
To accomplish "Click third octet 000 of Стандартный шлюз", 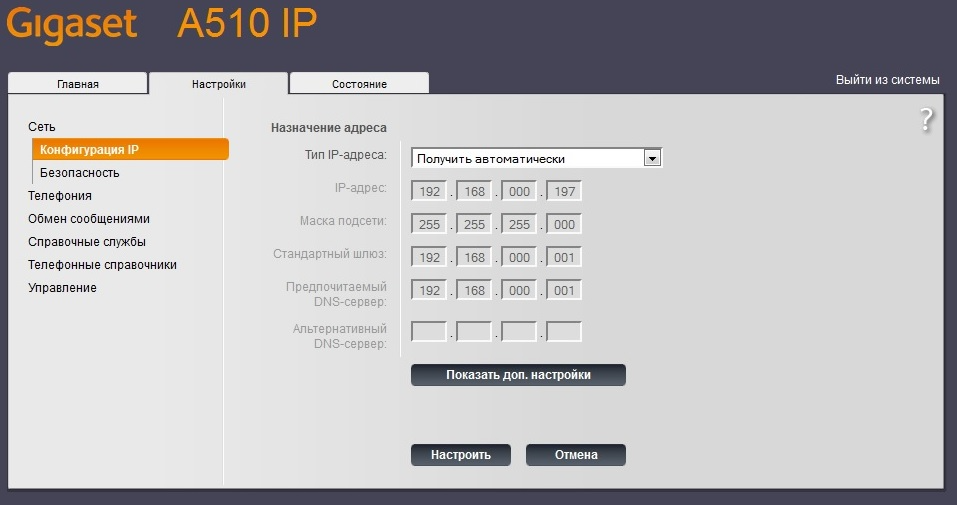I will (x=519, y=257).
